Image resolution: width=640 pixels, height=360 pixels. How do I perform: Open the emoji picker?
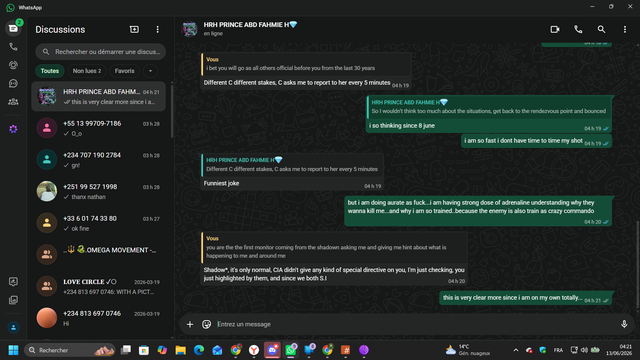(207, 324)
